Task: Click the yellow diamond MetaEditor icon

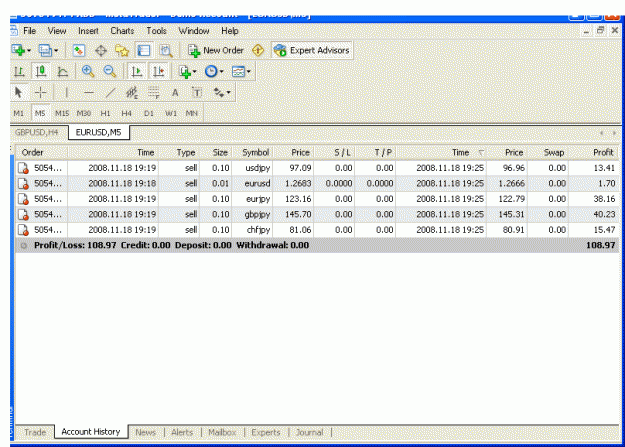Action: 258,51
